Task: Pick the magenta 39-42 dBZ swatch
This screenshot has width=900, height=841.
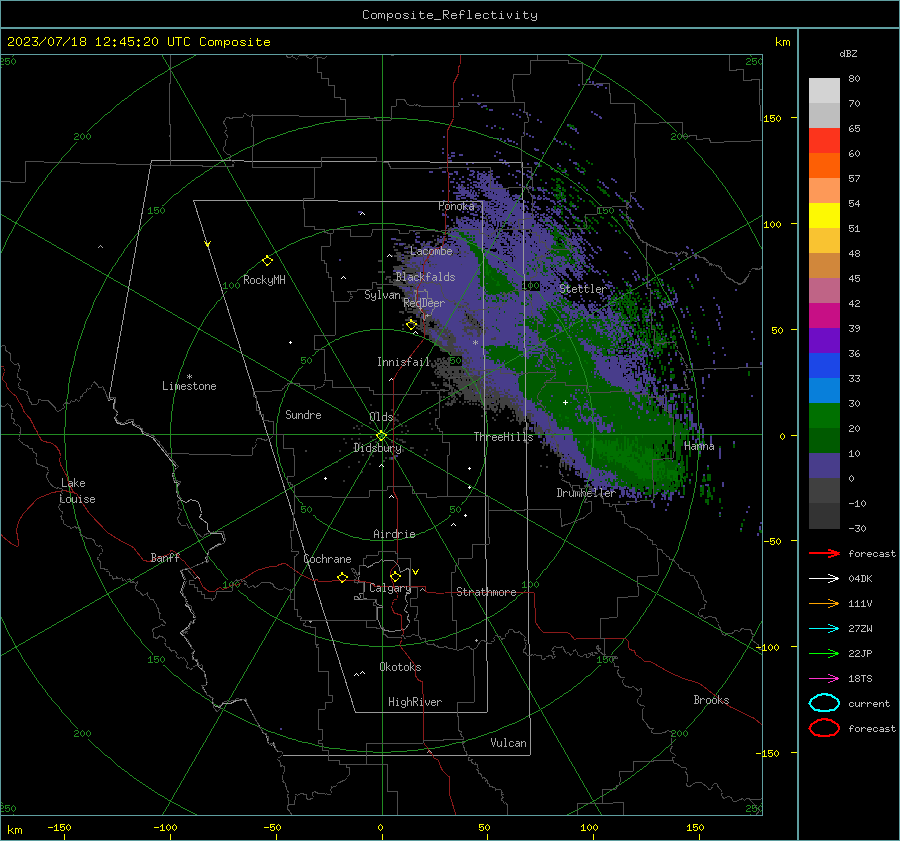Action: click(824, 316)
